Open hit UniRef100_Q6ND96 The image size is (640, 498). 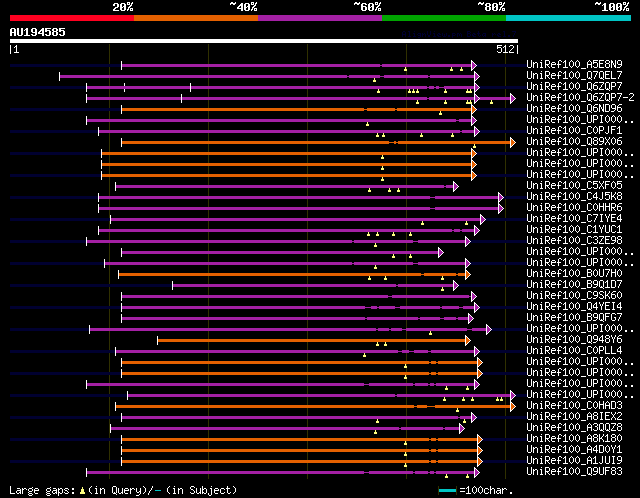574,109
